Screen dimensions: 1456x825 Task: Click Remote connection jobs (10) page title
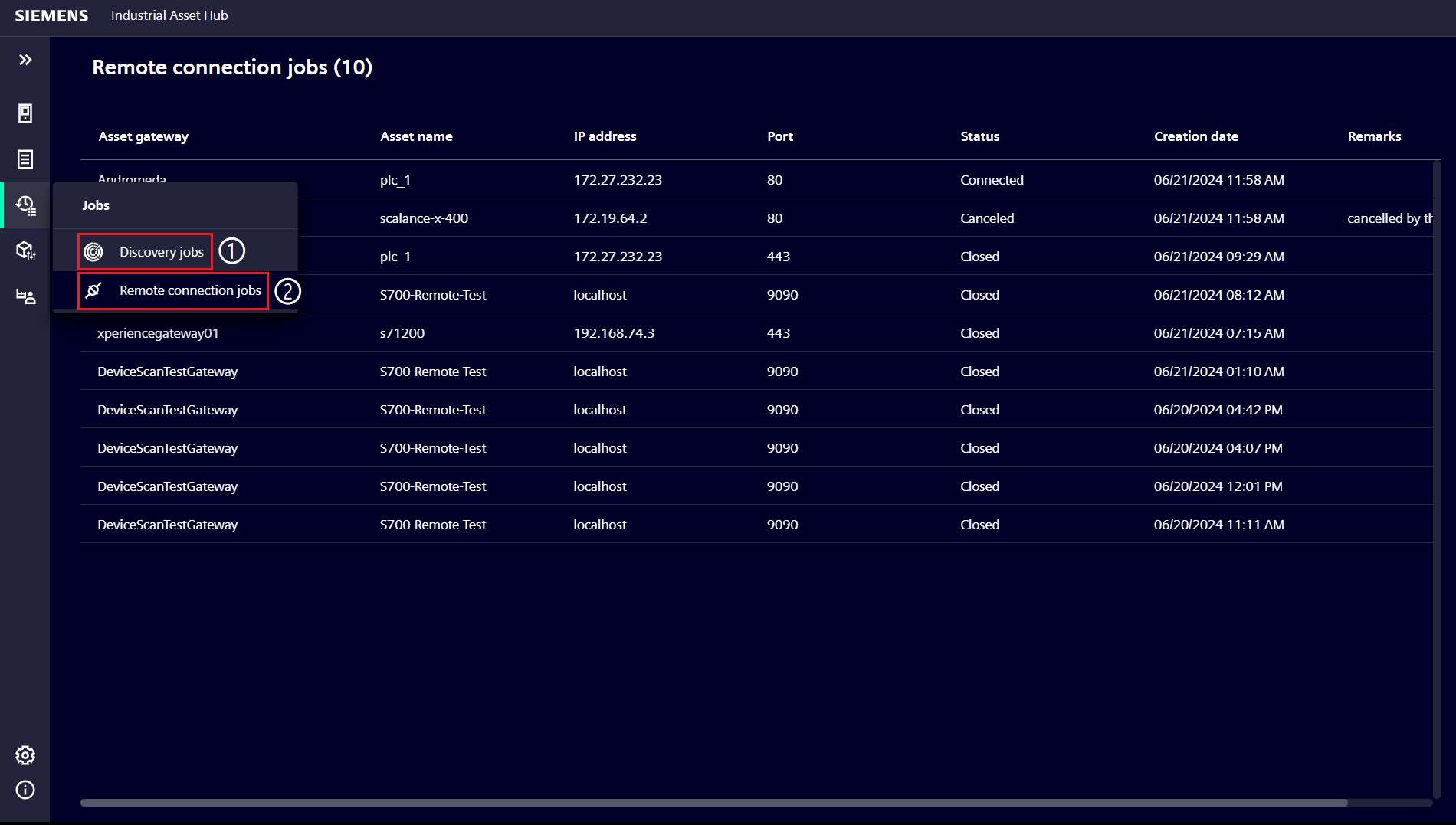tap(232, 67)
